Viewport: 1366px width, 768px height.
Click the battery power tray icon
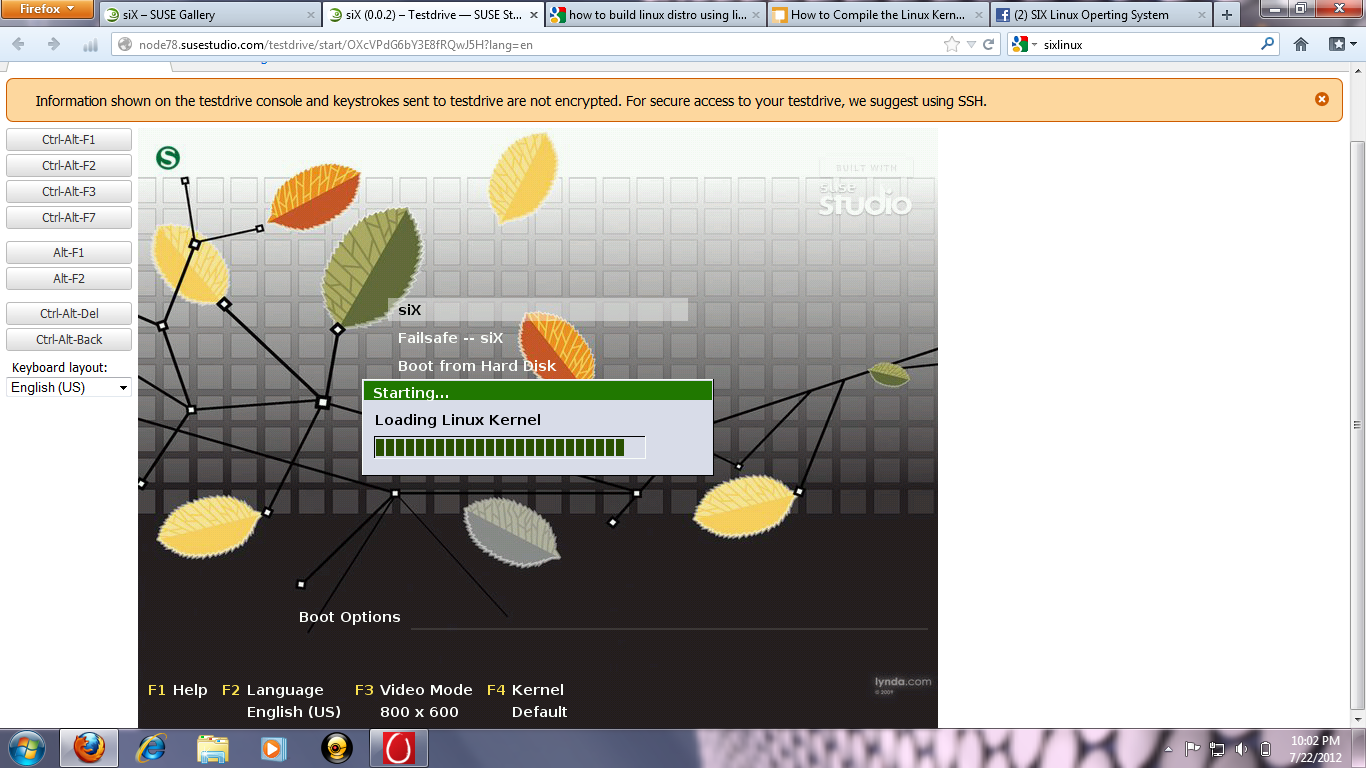point(1265,748)
